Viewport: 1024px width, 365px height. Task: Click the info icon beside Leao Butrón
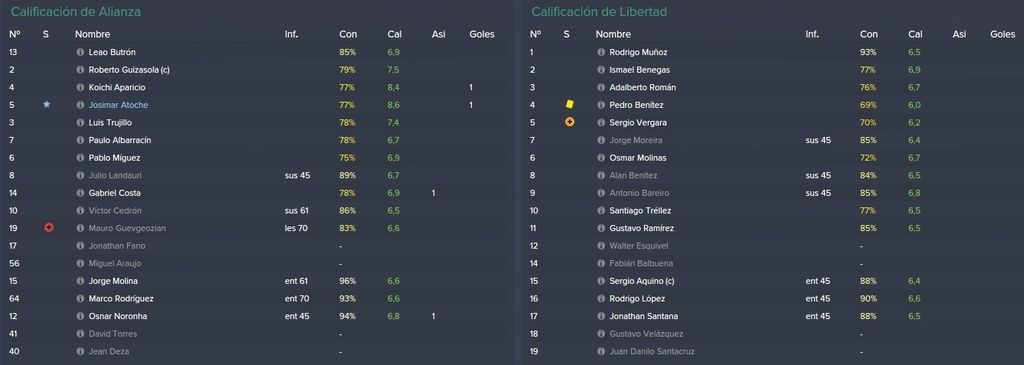(80, 52)
